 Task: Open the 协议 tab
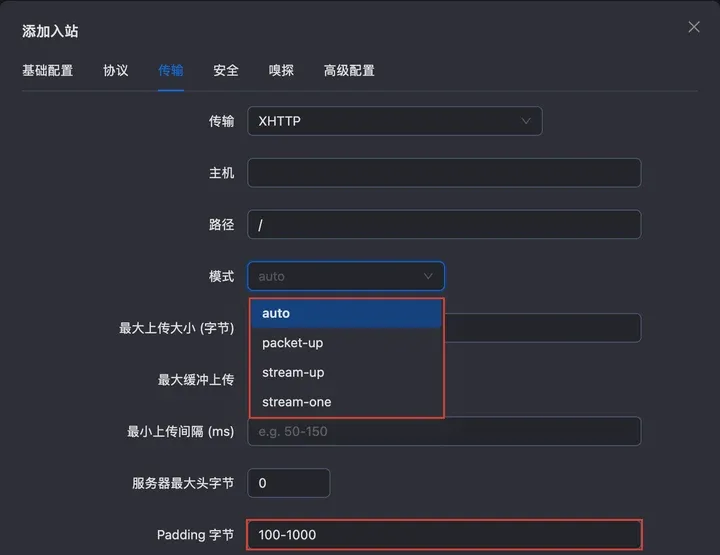(116, 70)
